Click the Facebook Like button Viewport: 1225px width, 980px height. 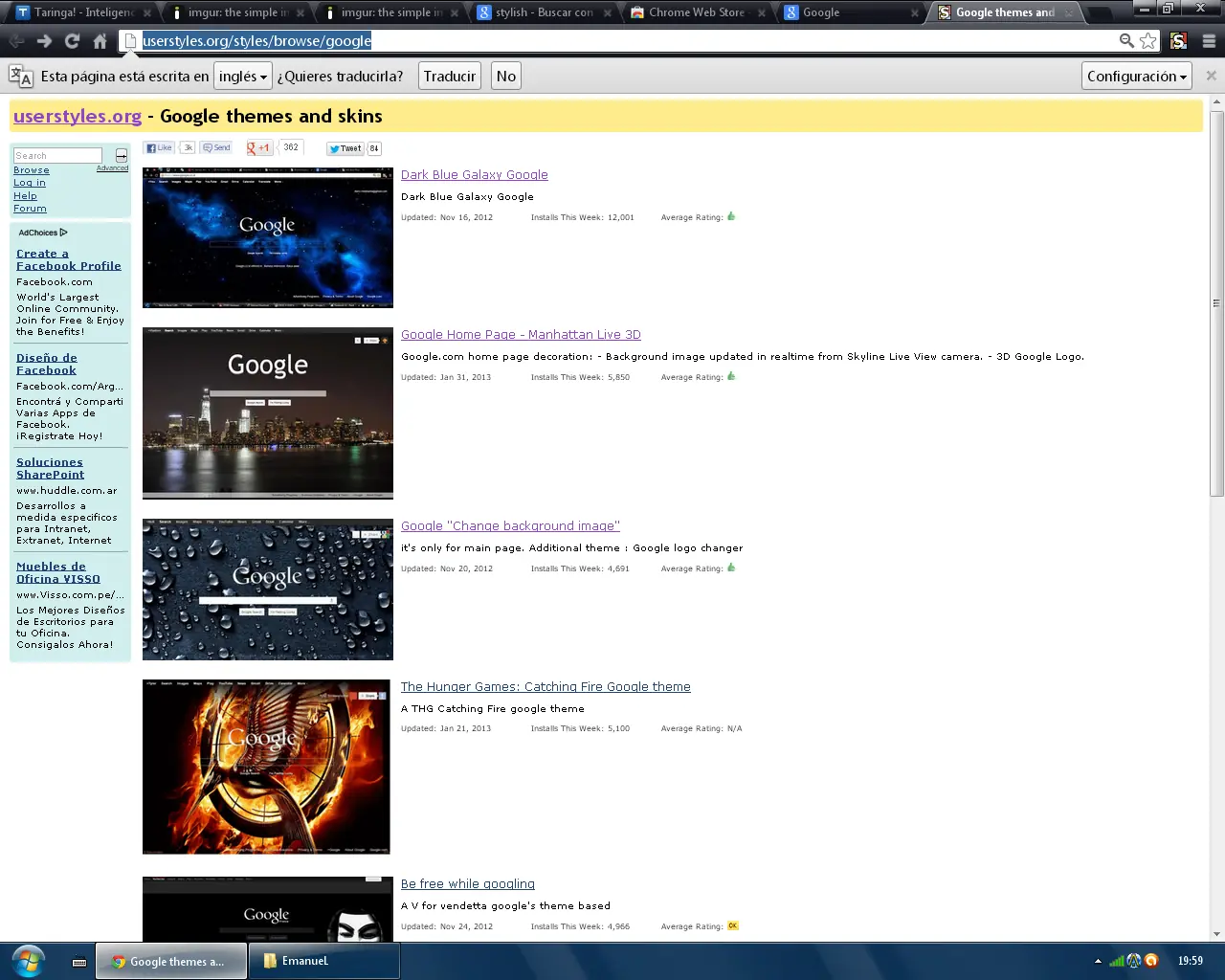pyautogui.click(x=159, y=148)
